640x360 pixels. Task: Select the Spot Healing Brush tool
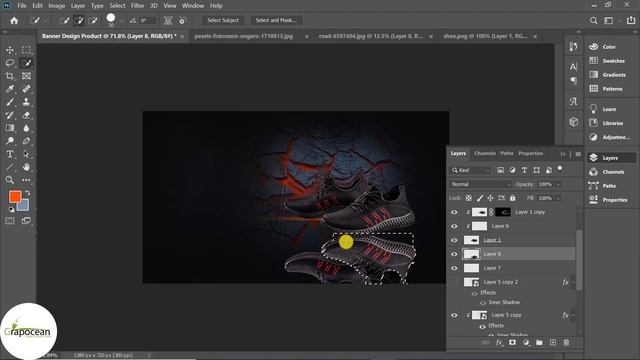click(x=27, y=89)
